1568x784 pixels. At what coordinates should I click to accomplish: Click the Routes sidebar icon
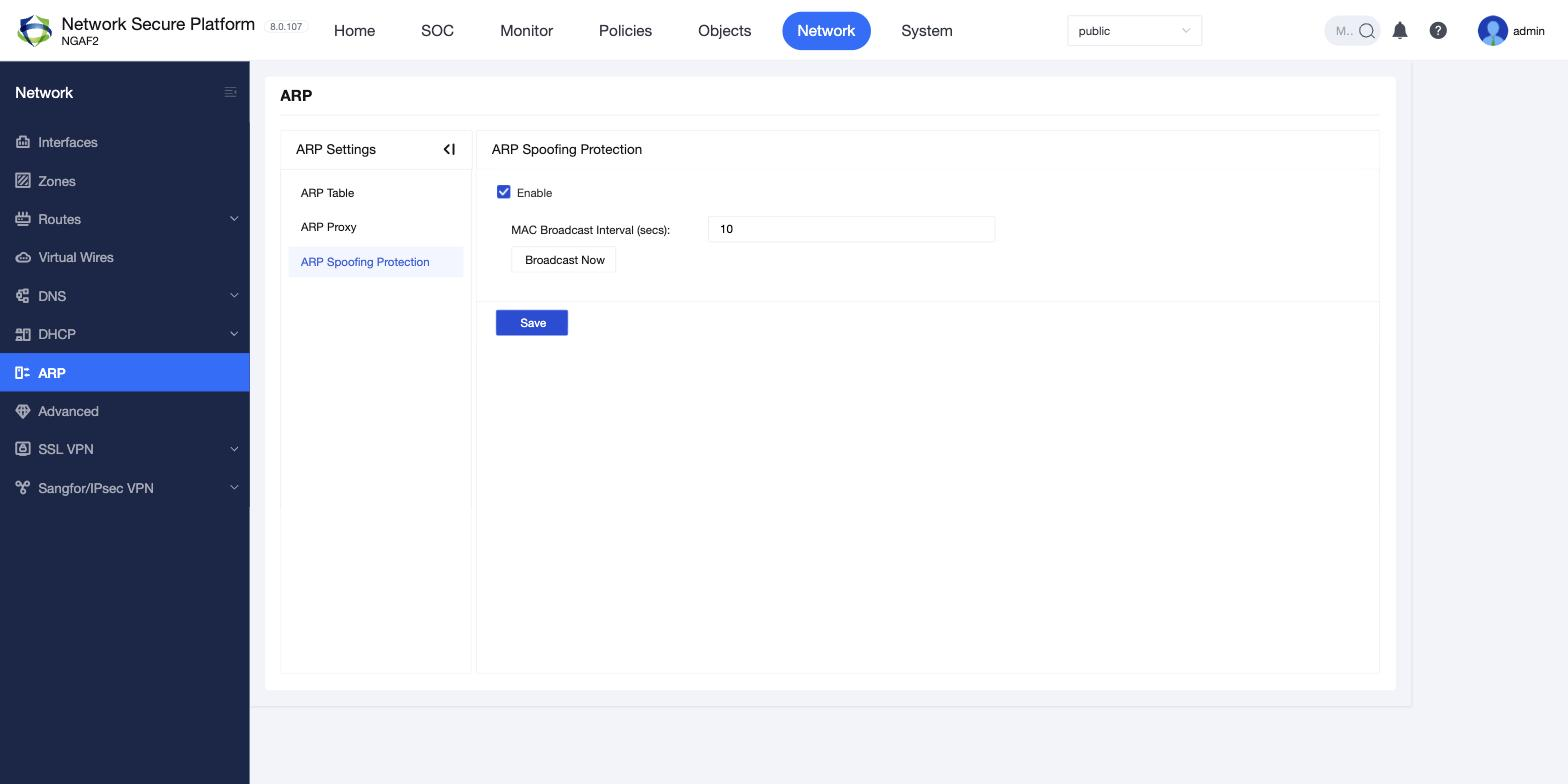pos(23,219)
